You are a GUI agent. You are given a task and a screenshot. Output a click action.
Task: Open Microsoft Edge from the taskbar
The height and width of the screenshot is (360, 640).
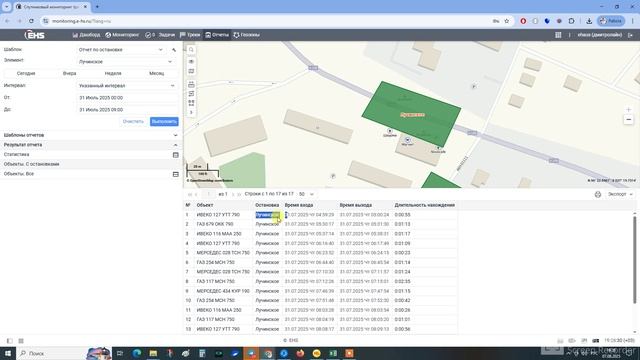[x=136, y=353]
